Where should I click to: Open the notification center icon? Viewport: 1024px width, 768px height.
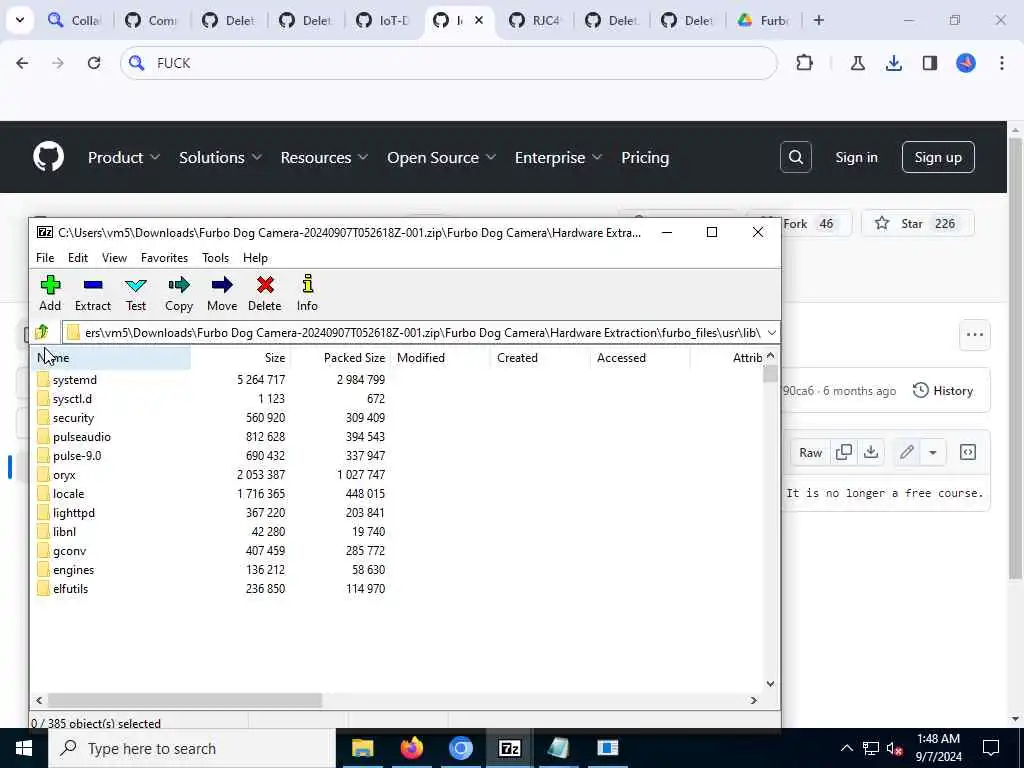[991, 748]
